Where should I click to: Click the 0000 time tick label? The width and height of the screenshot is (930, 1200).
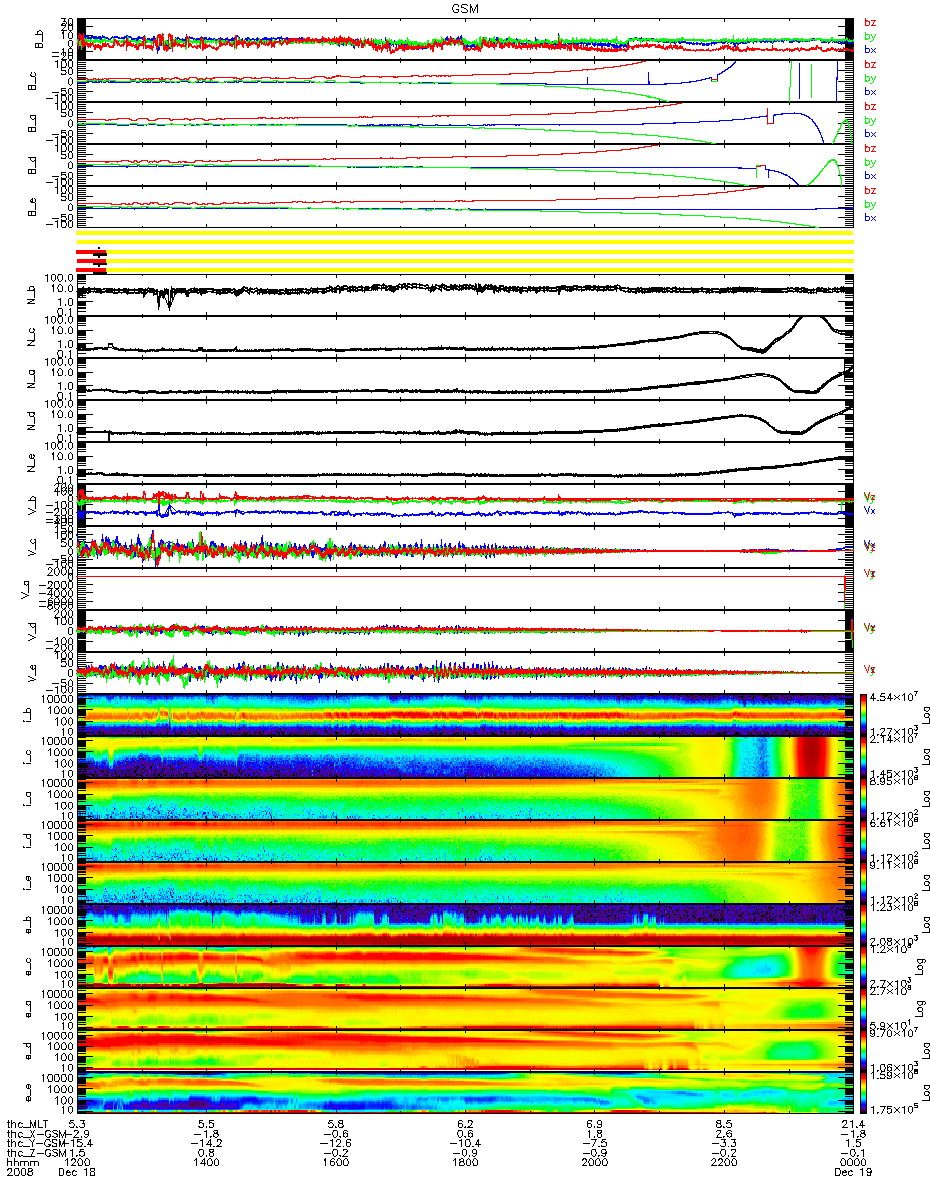852,1163
